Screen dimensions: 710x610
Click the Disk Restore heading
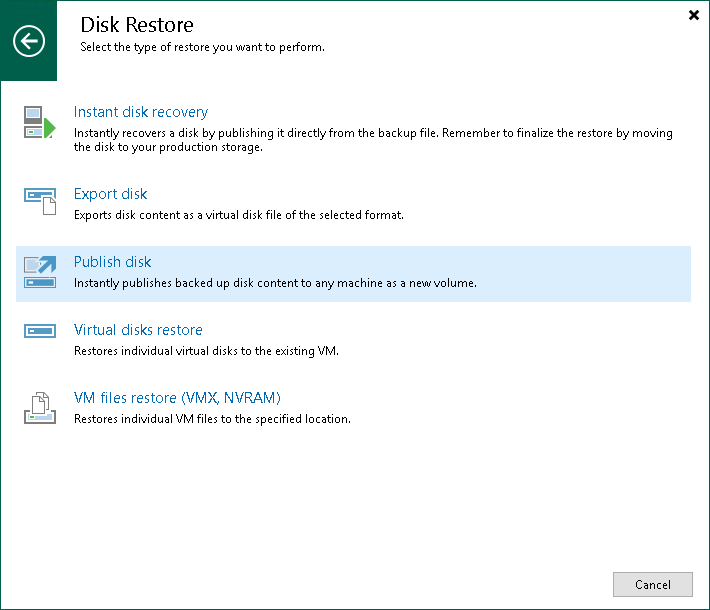point(137,24)
